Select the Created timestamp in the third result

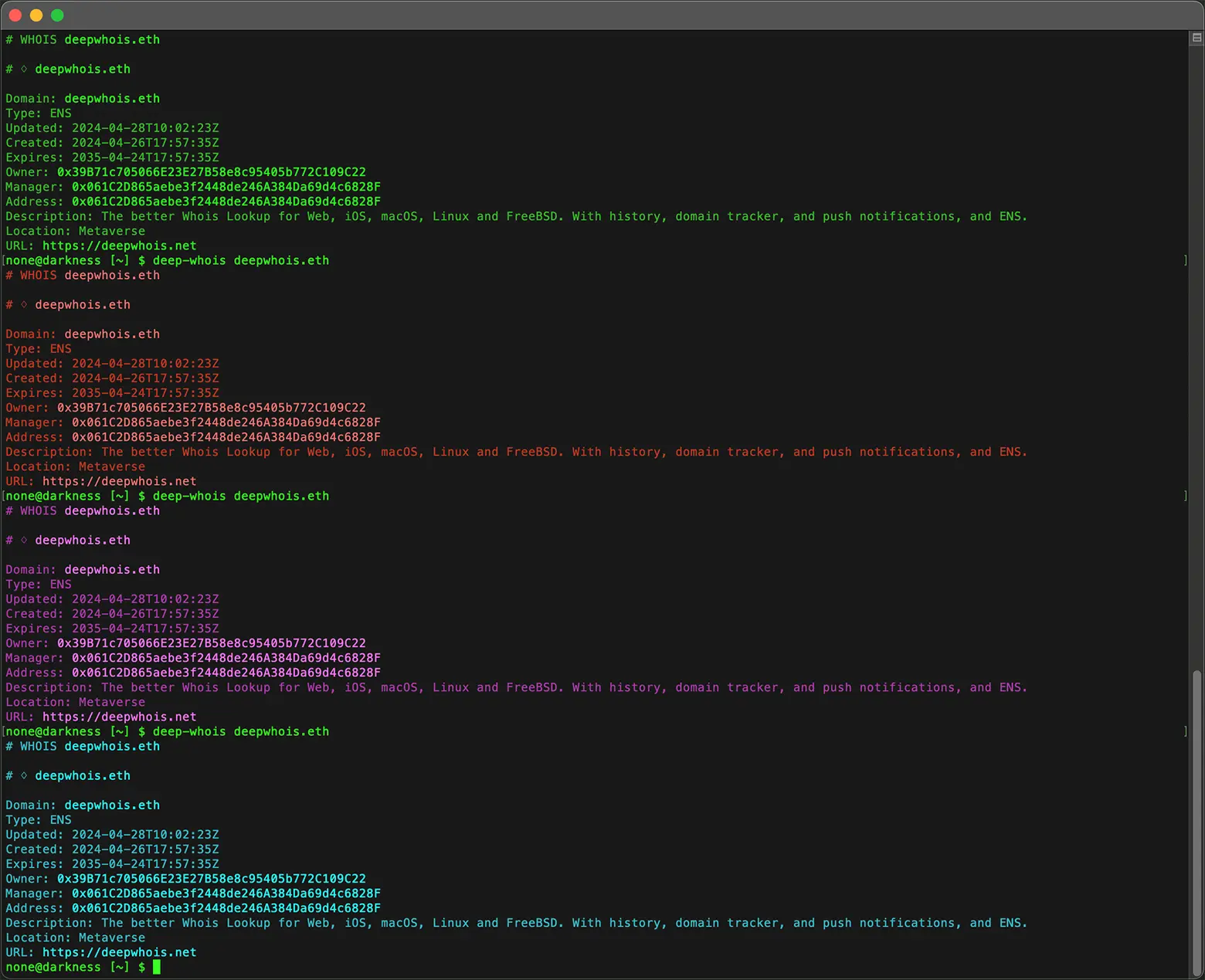tap(144, 613)
